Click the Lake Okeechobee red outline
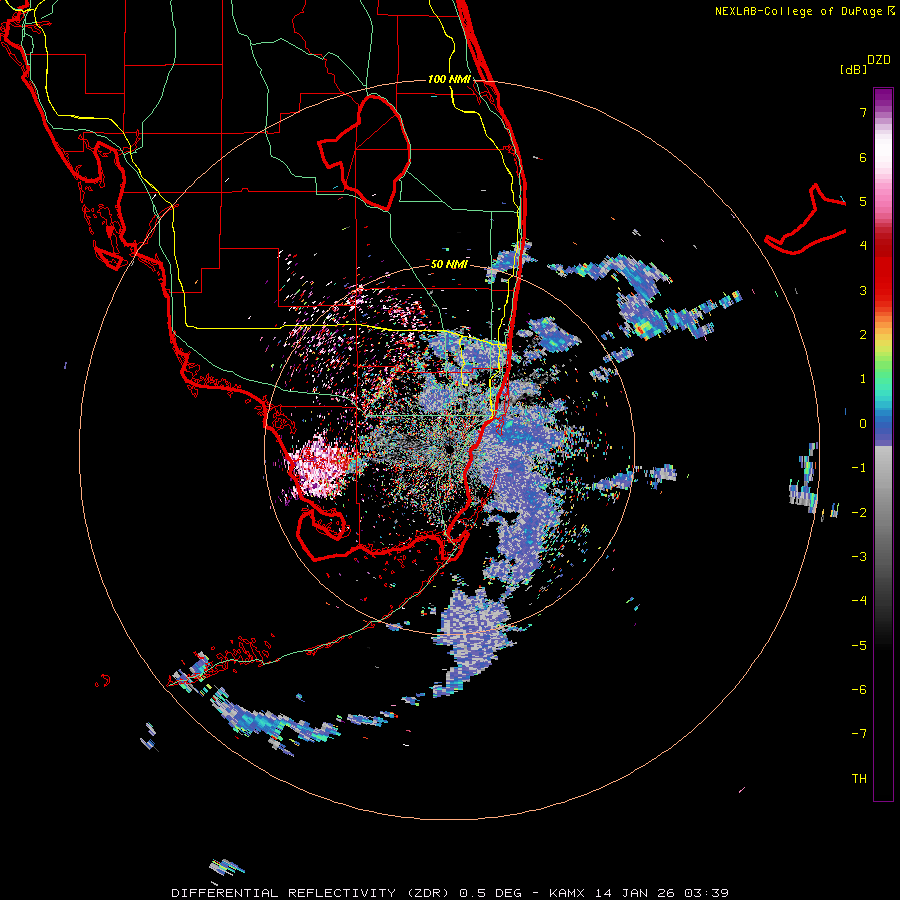The height and width of the screenshot is (900, 900). pyautogui.click(x=365, y=153)
